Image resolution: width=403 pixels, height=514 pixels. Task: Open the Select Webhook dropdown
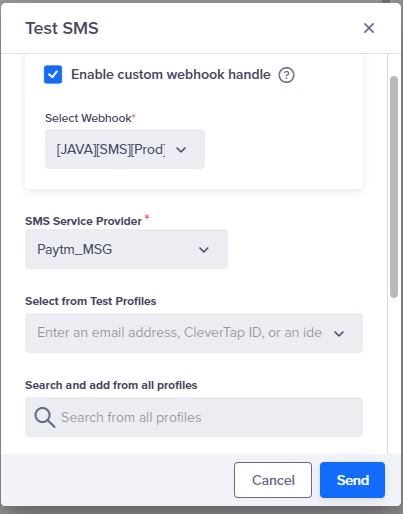(x=125, y=149)
